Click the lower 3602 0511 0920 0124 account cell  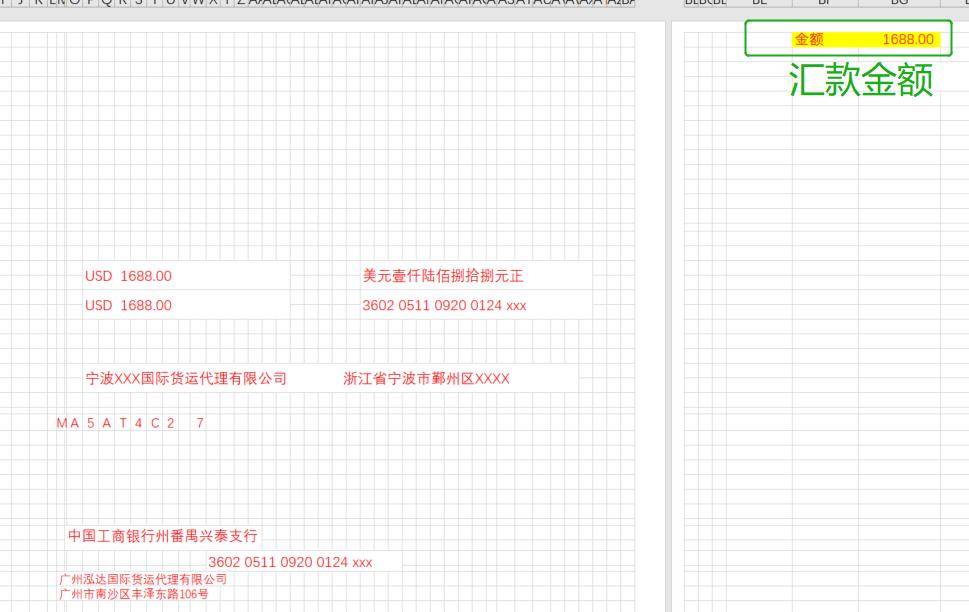(290, 562)
